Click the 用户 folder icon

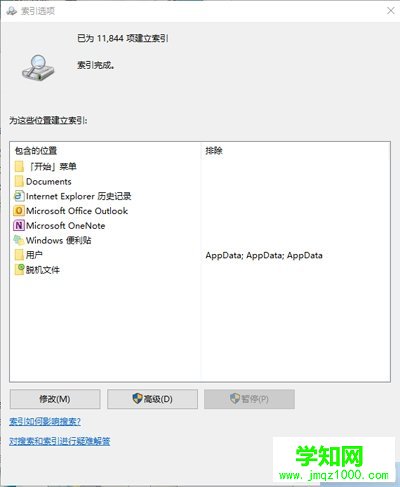click(19, 255)
